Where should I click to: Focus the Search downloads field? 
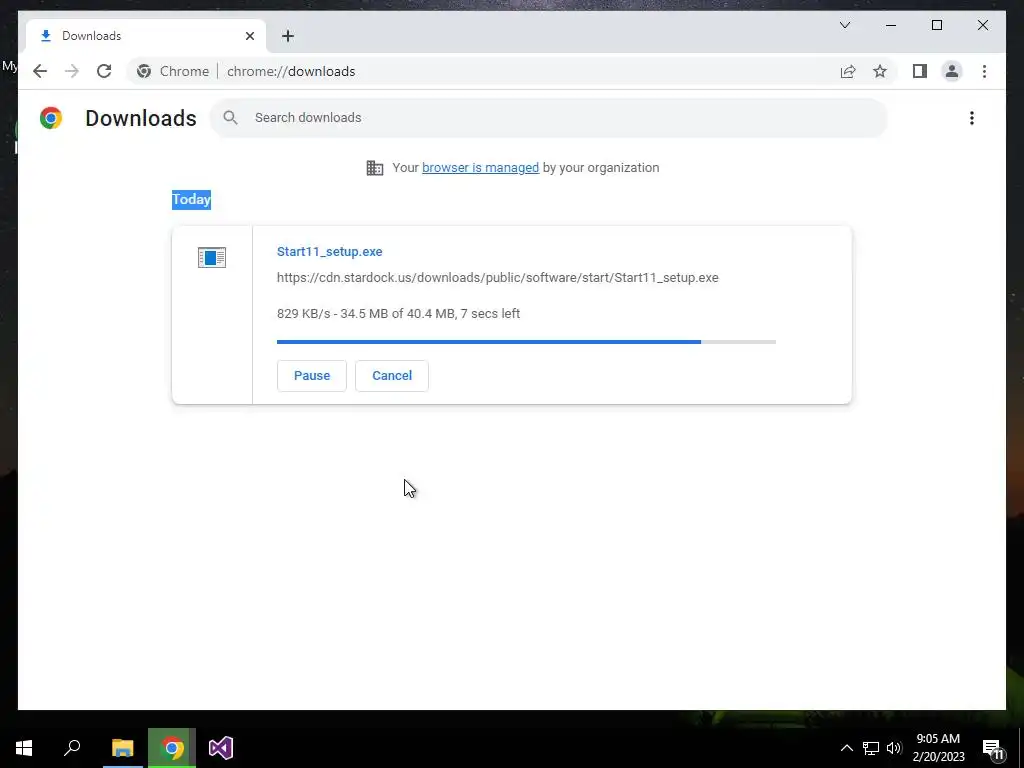pos(549,118)
